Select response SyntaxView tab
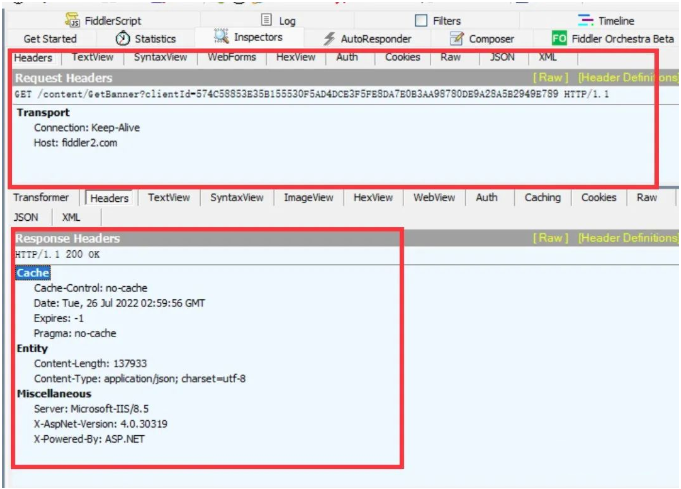 coord(237,198)
